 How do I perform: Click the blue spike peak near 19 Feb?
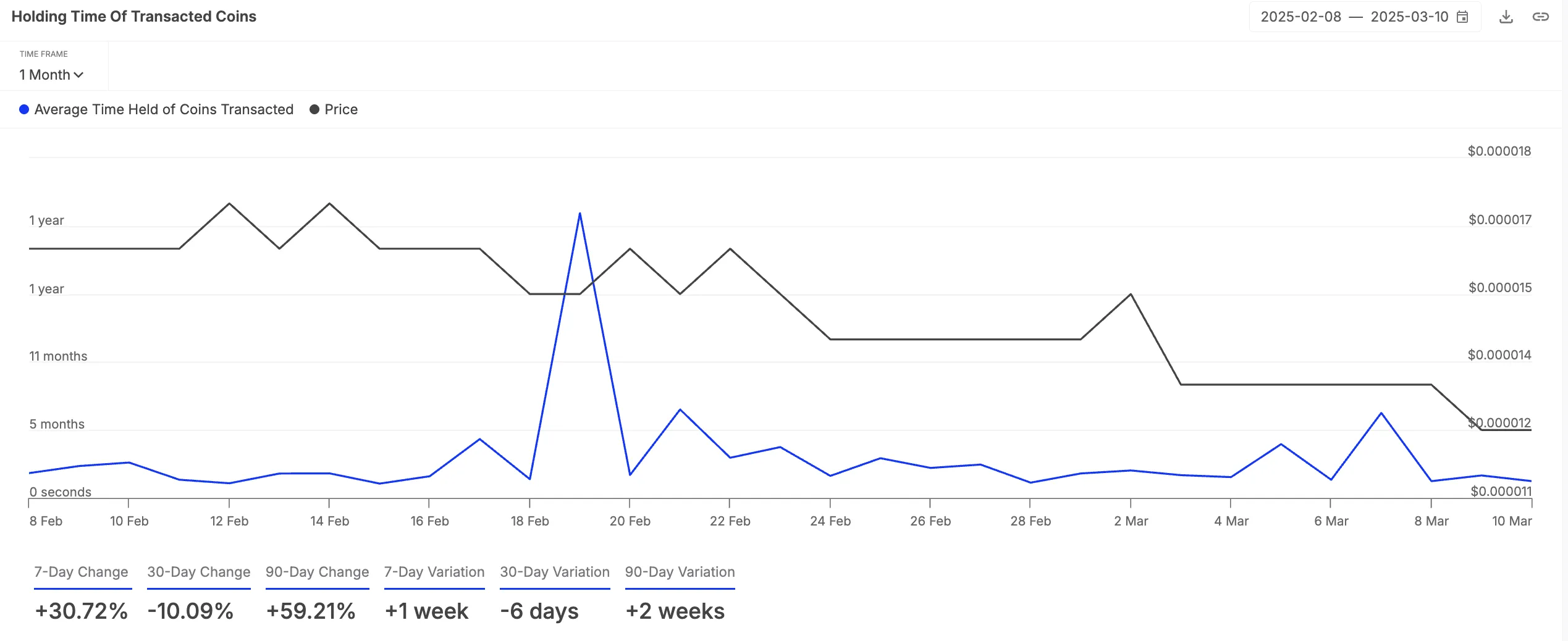tap(580, 214)
